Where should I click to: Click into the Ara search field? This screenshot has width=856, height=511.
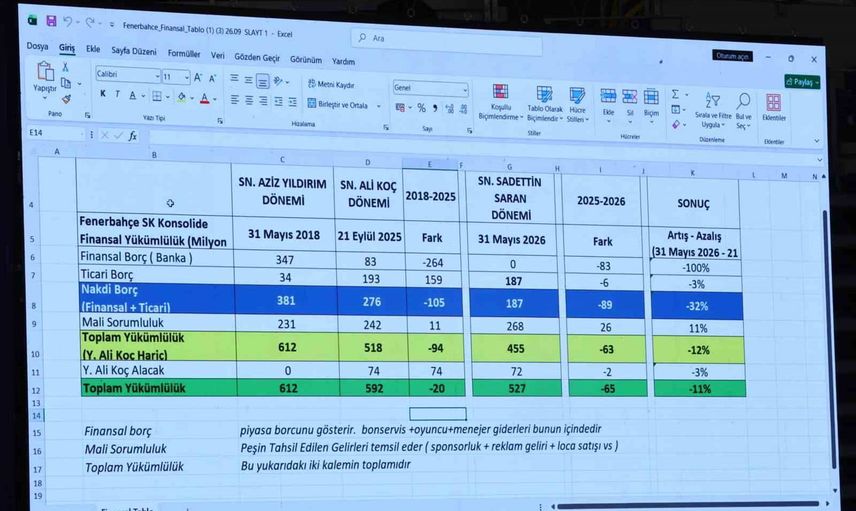(447, 41)
